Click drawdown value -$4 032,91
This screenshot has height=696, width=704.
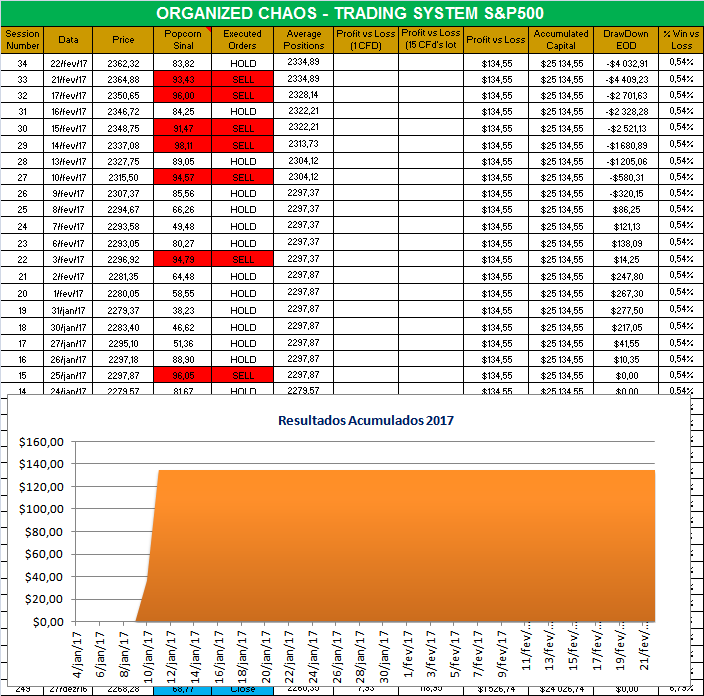point(626,63)
